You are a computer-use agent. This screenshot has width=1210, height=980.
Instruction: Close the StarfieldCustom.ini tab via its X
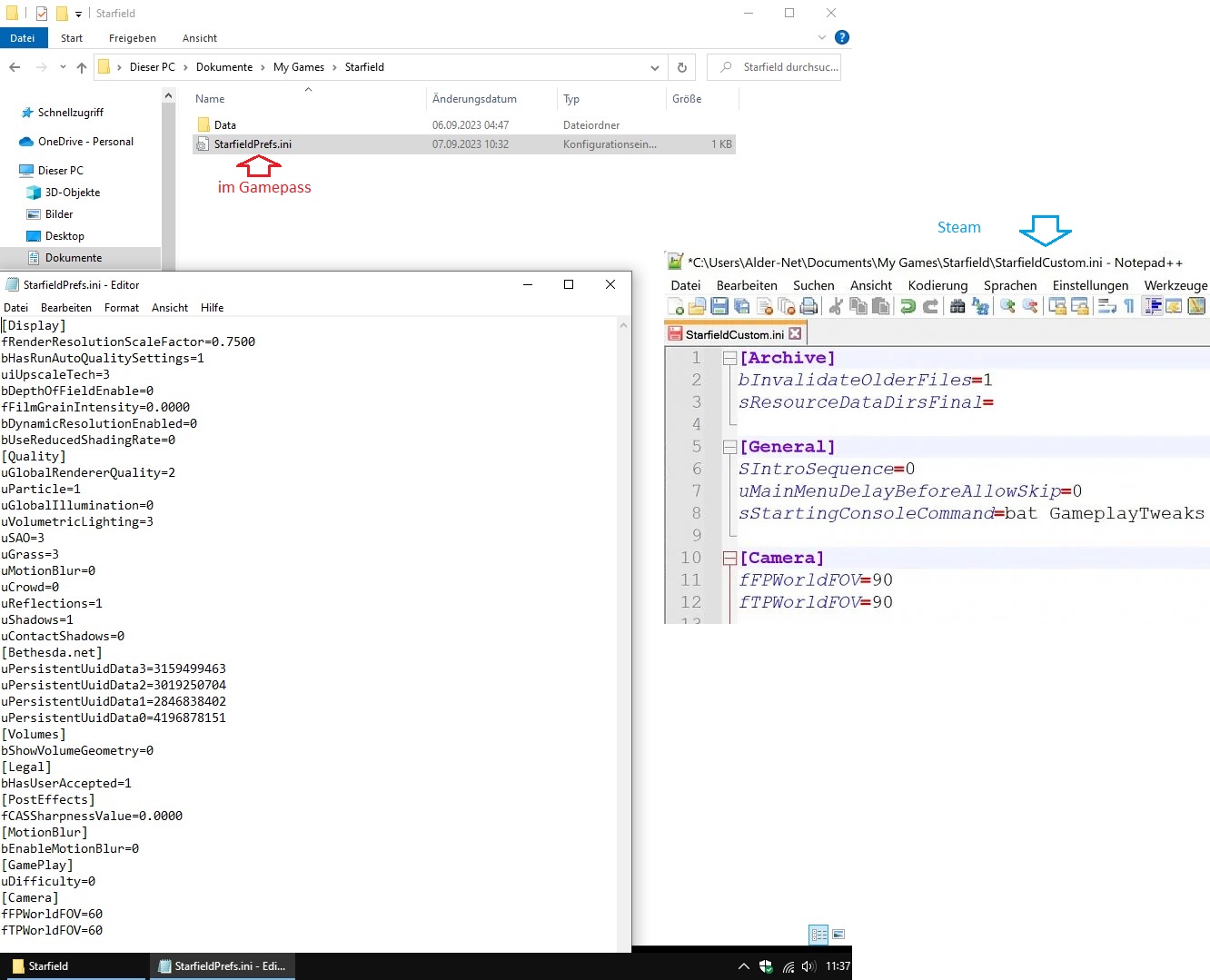pos(795,333)
